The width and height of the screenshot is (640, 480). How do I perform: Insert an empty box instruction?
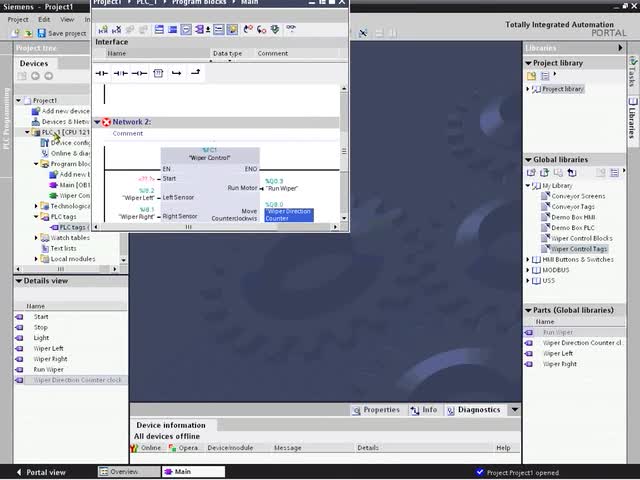(x=158, y=73)
